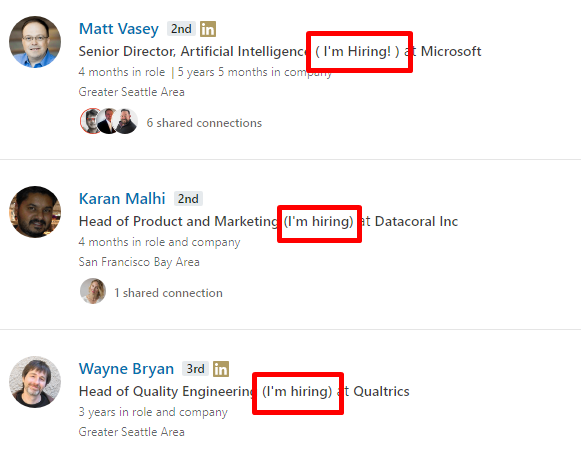
Task: Click Wayne Bryan's Head of Quality Engineering headline
Action: point(244,392)
